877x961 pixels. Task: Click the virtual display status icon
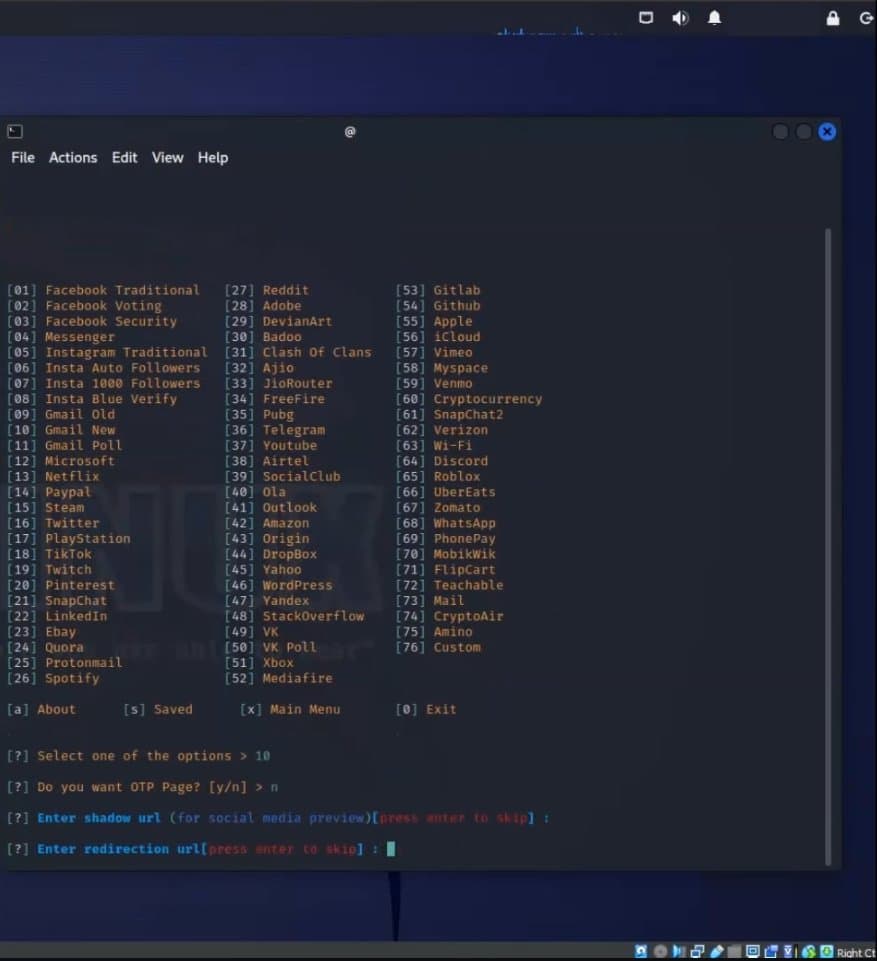(x=753, y=951)
